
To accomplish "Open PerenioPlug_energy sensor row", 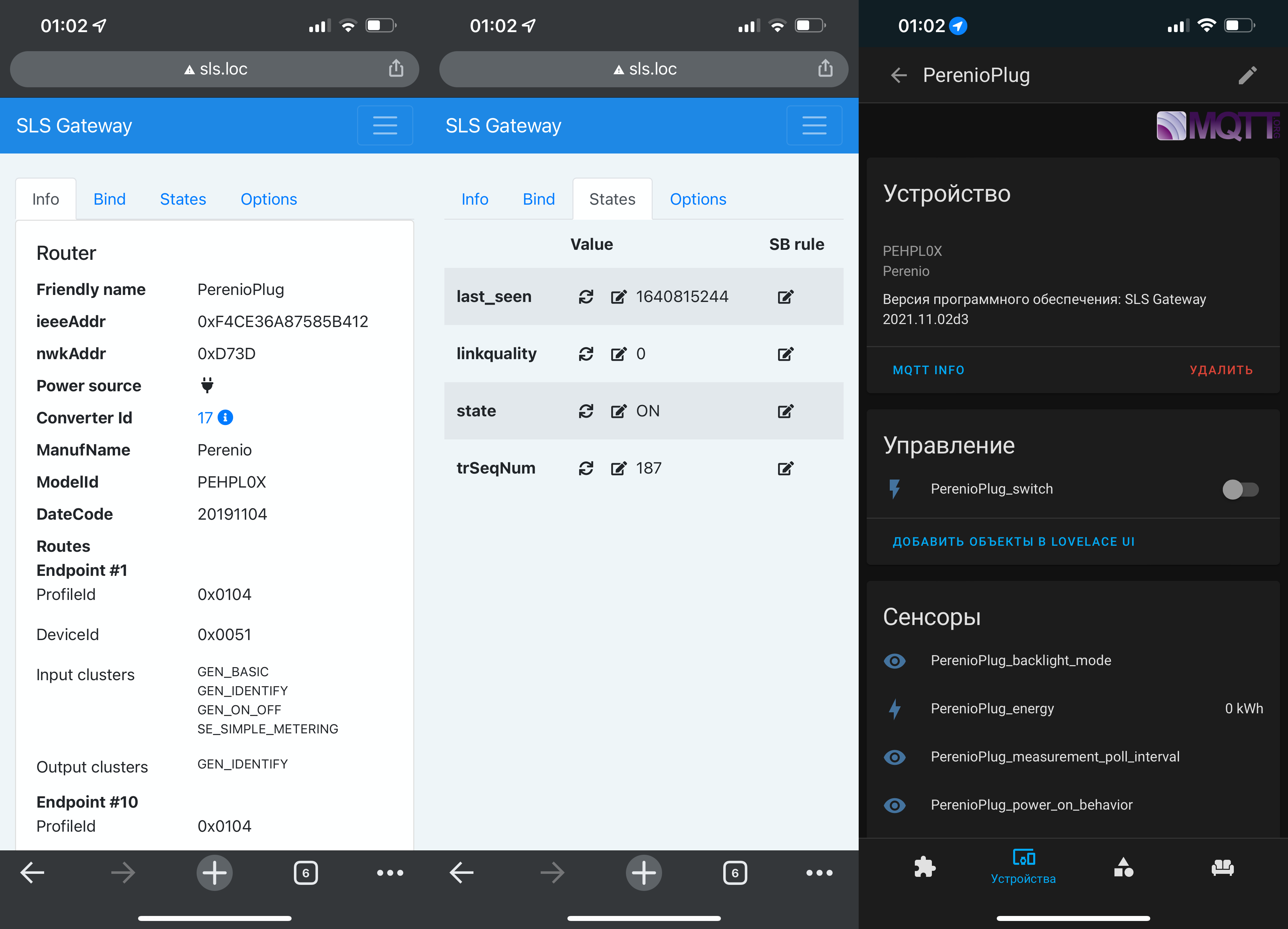I will point(1073,708).
